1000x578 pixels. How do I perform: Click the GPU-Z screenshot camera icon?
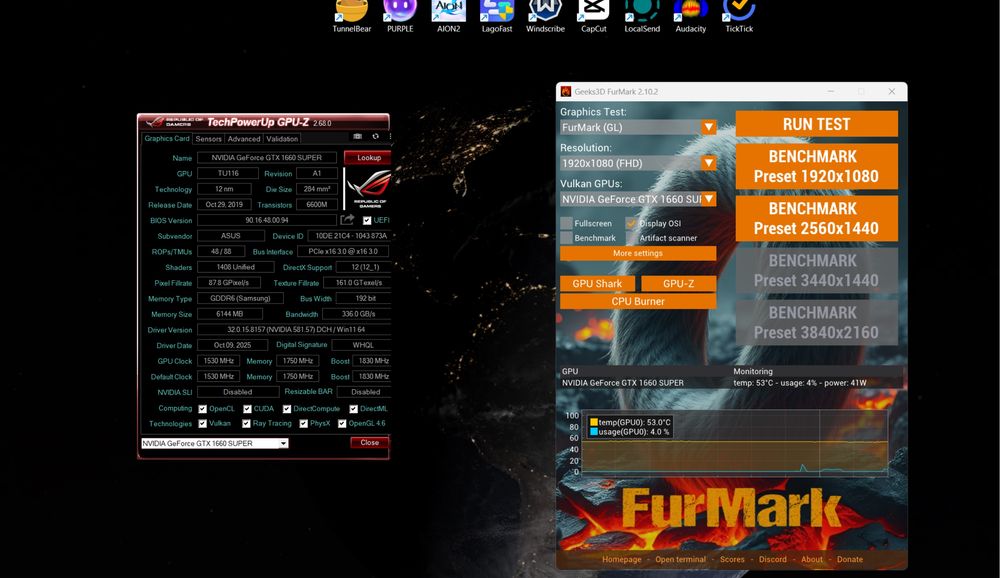(358, 137)
